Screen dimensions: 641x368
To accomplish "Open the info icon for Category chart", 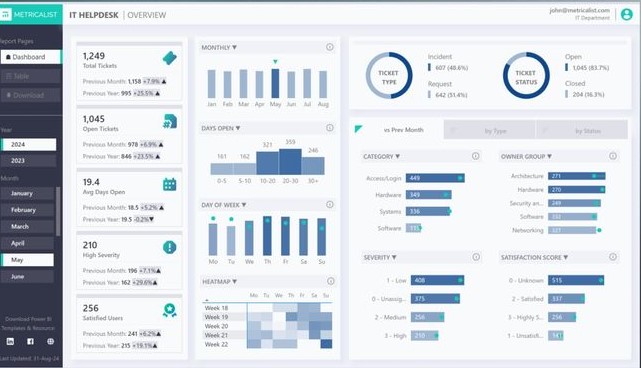I will (x=475, y=156).
